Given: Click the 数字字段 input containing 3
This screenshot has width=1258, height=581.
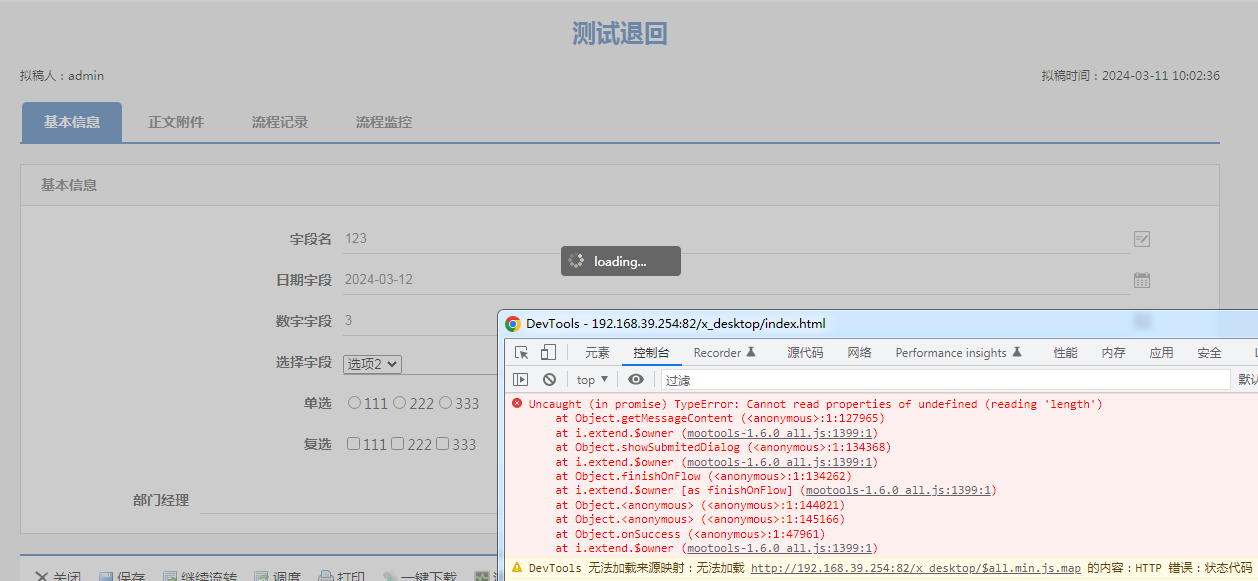Looking at the screenshot, I should point(420,321).
